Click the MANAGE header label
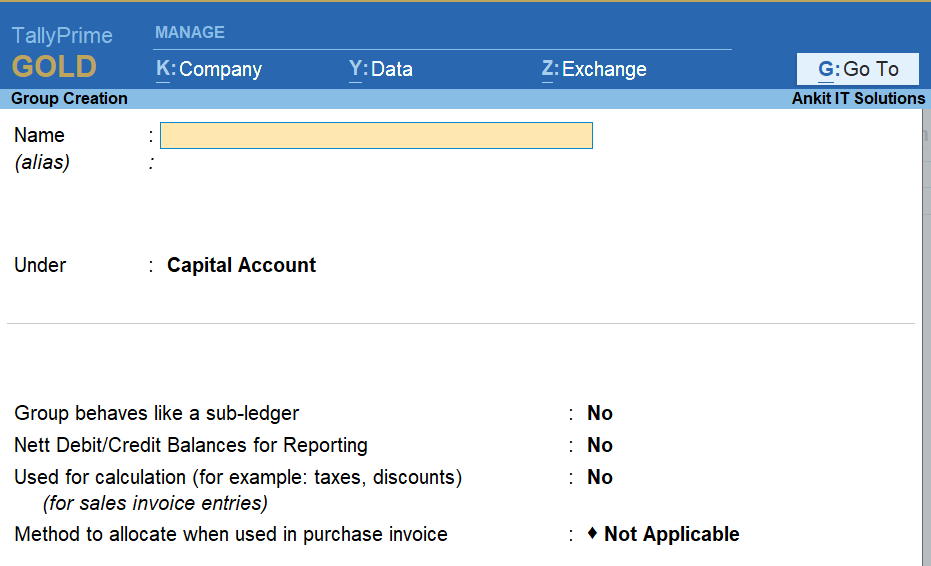The height and width of the screenshot is (566, 931). [x=190, y=32]
